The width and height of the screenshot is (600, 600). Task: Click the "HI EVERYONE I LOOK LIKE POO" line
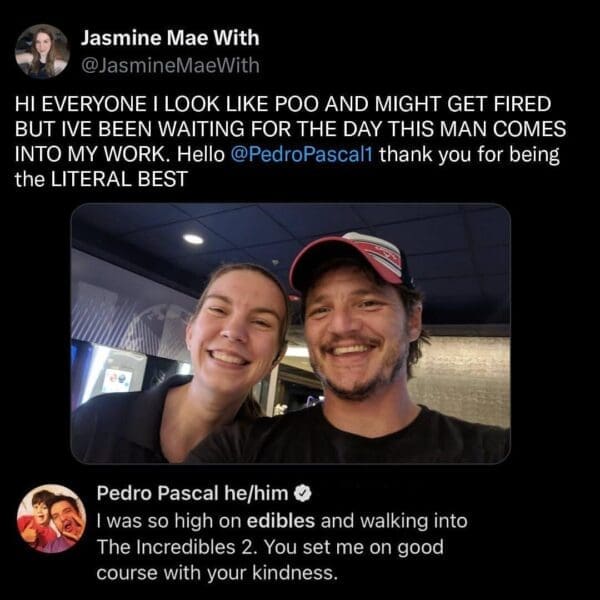tap(166, 104)
